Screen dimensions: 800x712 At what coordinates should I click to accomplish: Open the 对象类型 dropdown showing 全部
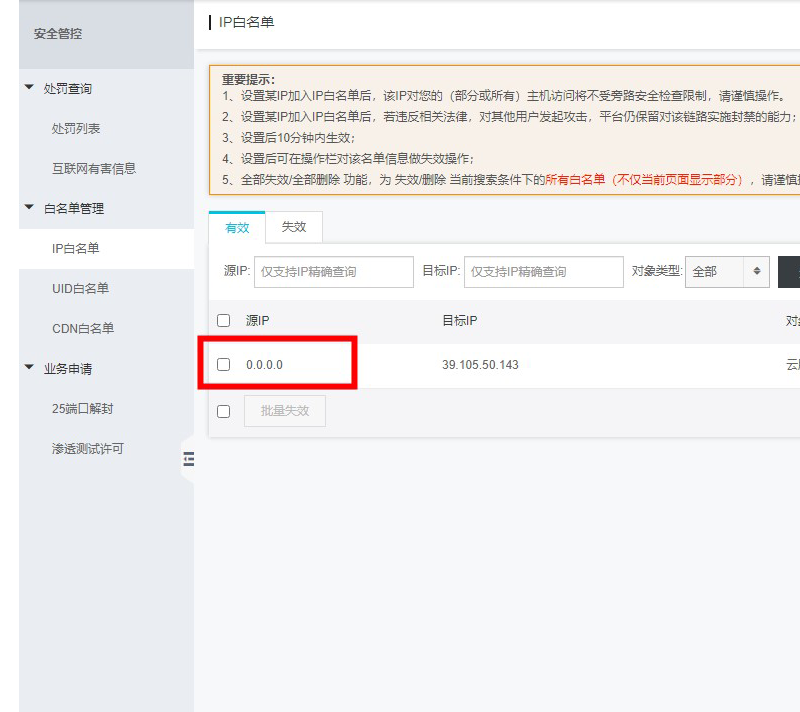727,271
